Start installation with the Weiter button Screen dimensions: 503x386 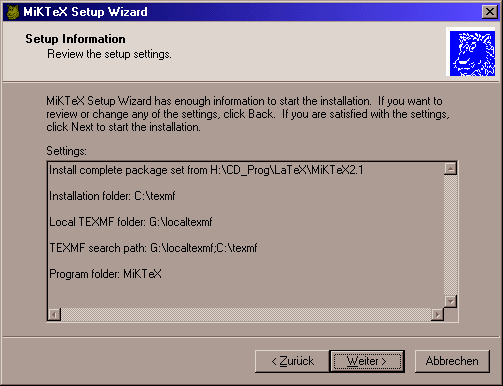click(x=367, y=361)
